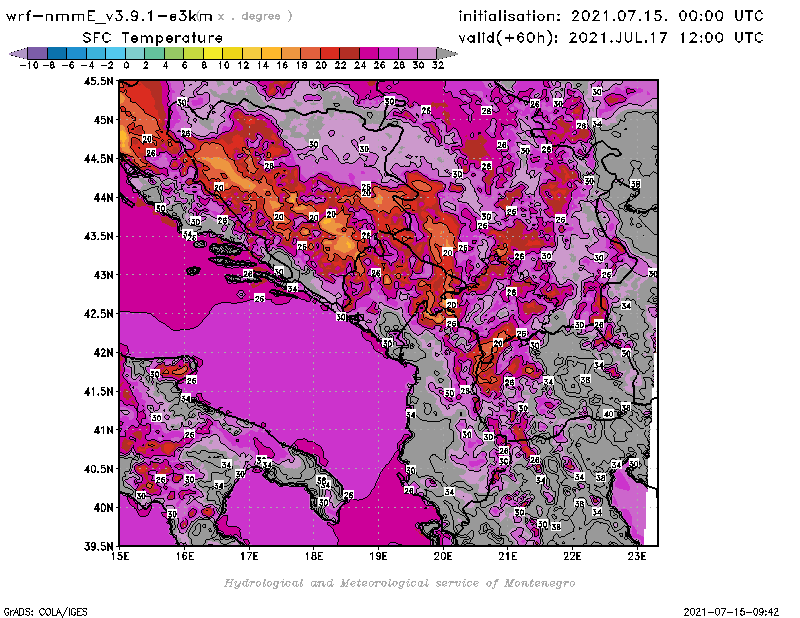Click the '42N' latitude label

(x=104, y=353)
